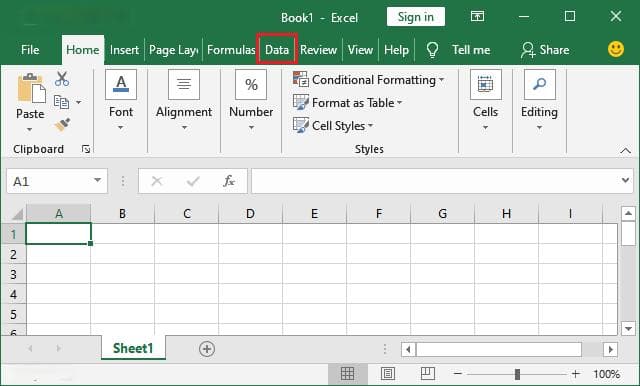
Task: Select the Sheet1 tab
Action: (x=133, y=348)
